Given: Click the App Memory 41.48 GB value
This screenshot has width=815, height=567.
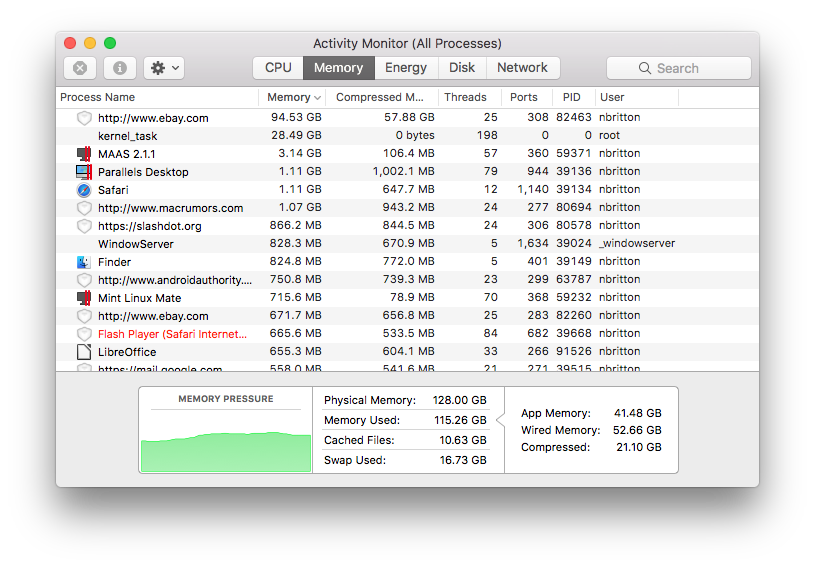Looking at the screenshot, I should (638, 413).
